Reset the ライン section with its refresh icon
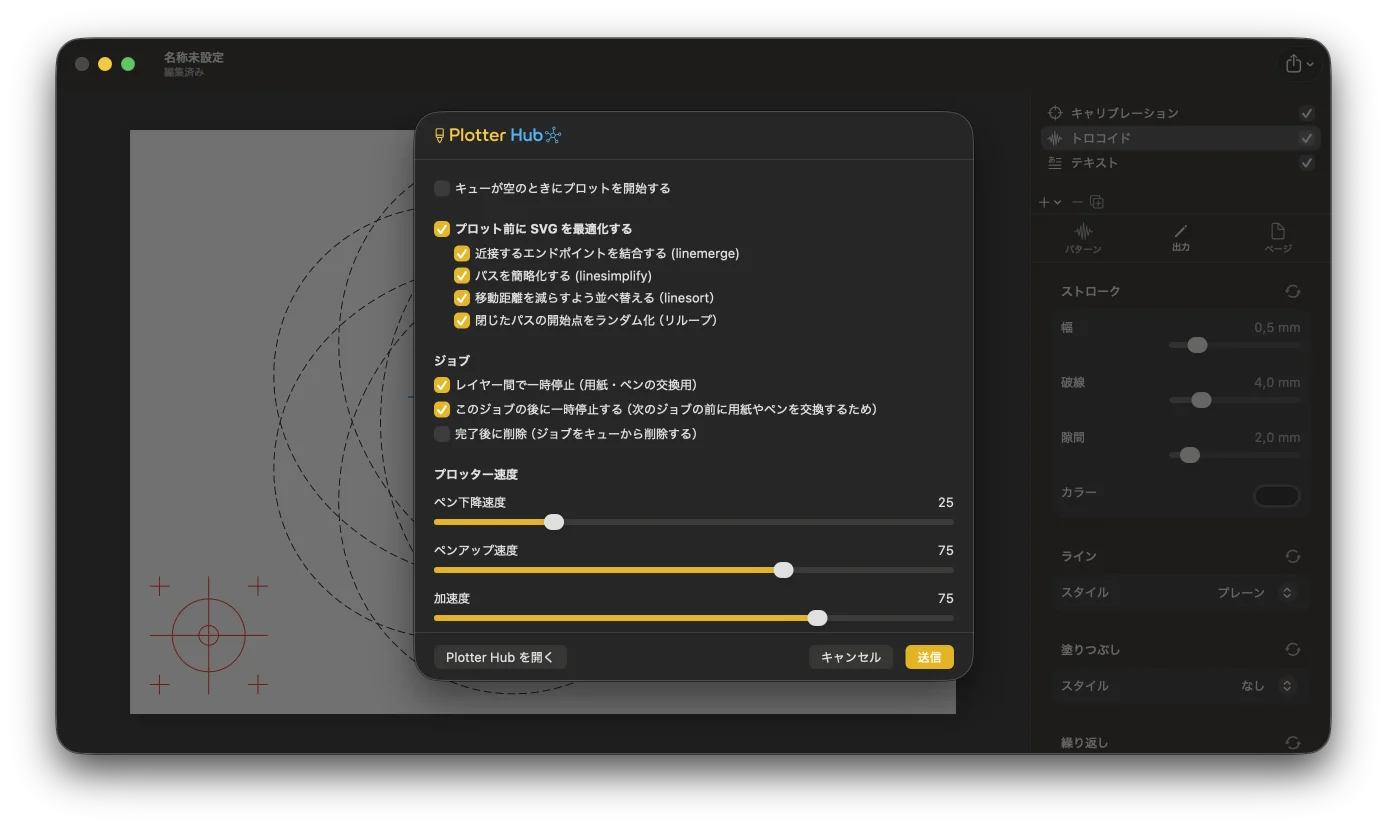Image resolution: width=1387 pixels, height=828 pixels. click(1293, 556)
